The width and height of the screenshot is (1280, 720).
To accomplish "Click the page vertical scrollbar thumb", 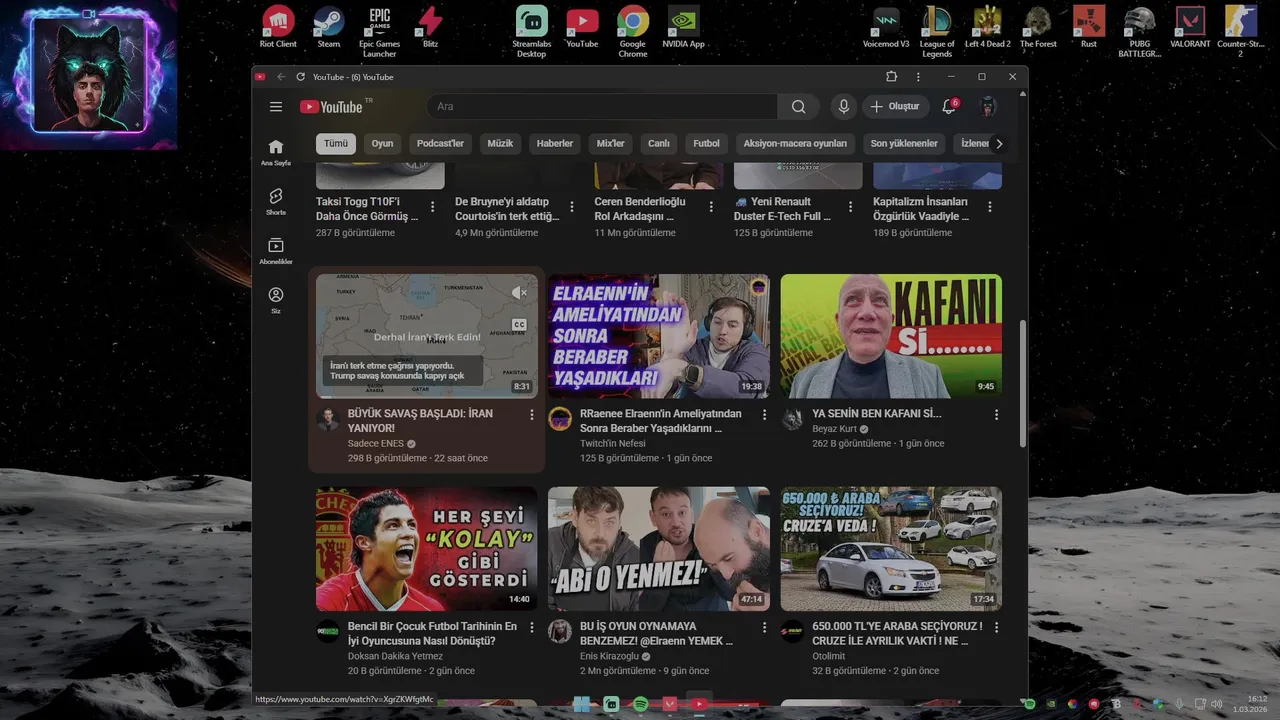I will (x=1022, y=383).
